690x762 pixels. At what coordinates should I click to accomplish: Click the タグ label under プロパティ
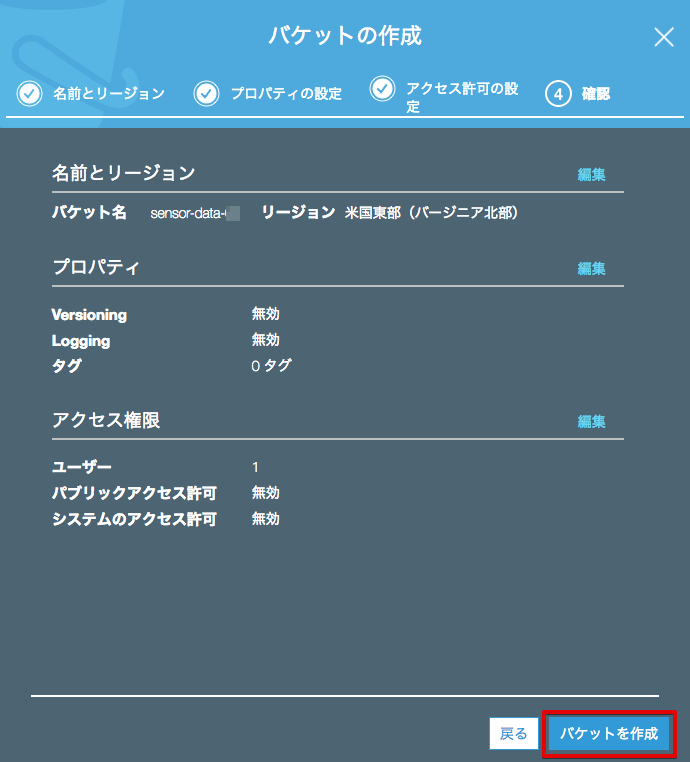point(67,365)
